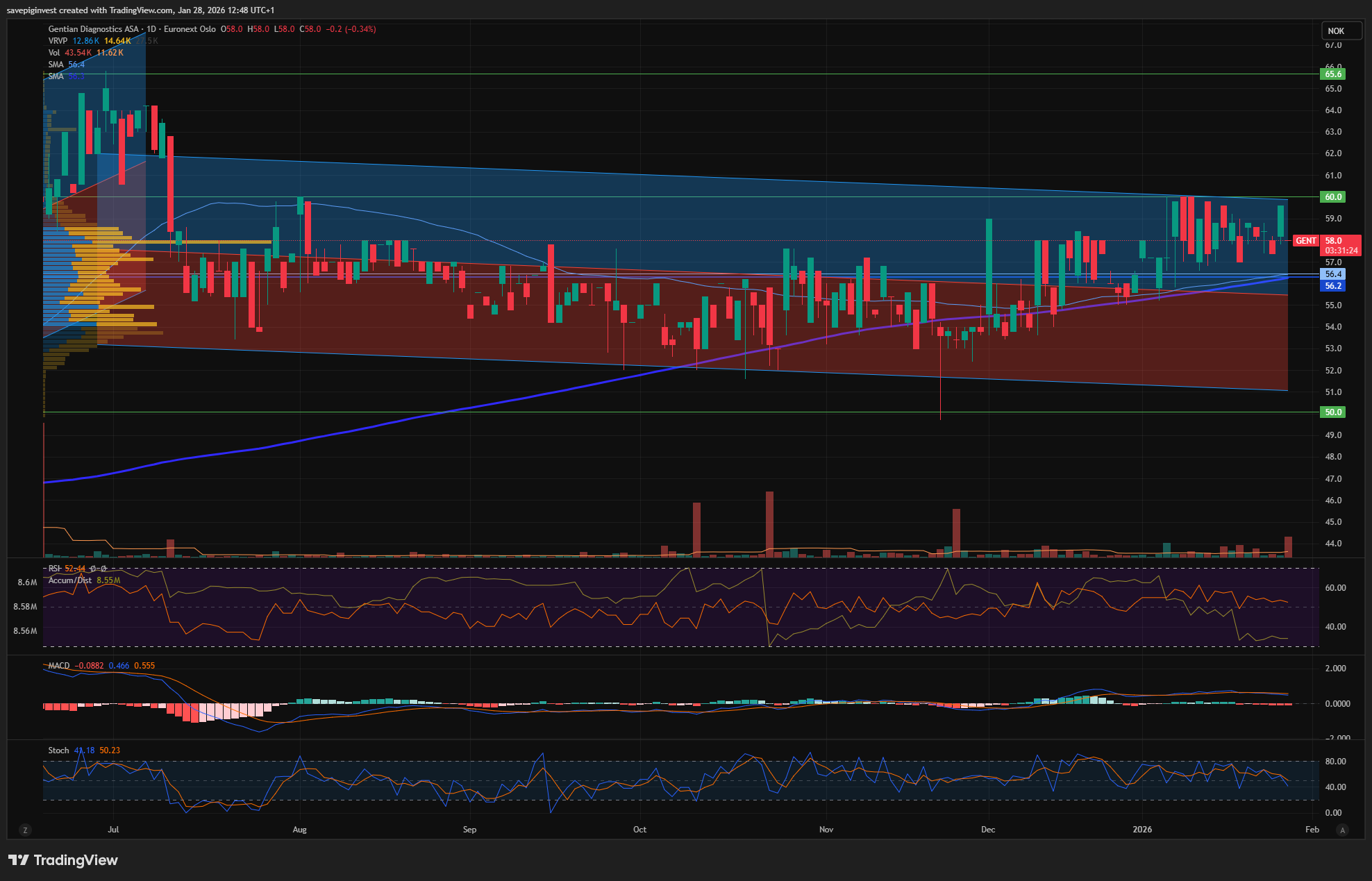1372x881 pixels.
Task: Click the 2026 label on time axis
Action: click(1142, 830)
